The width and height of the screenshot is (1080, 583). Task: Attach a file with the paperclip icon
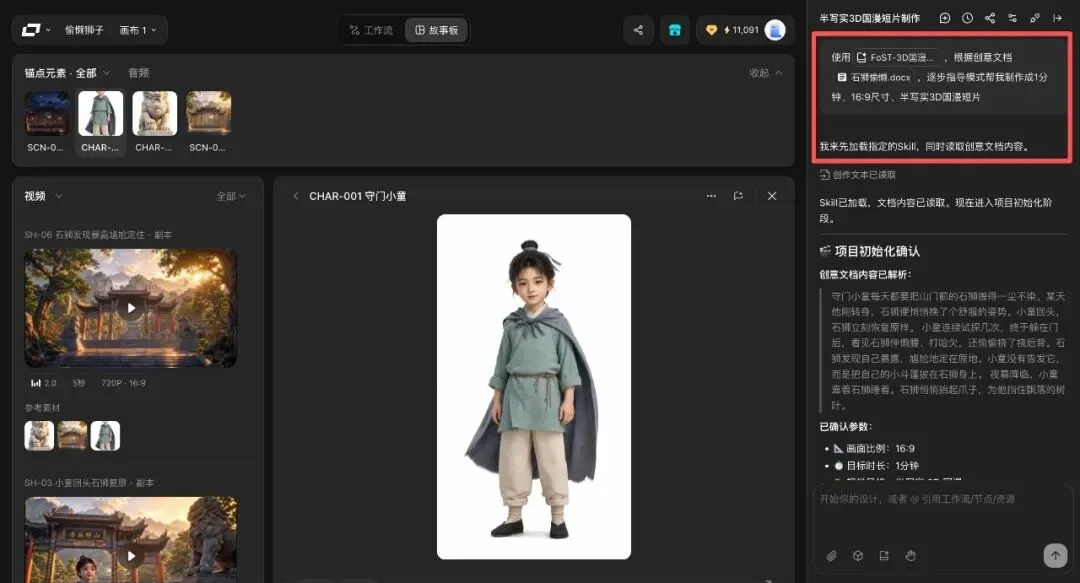click(831, 555)
